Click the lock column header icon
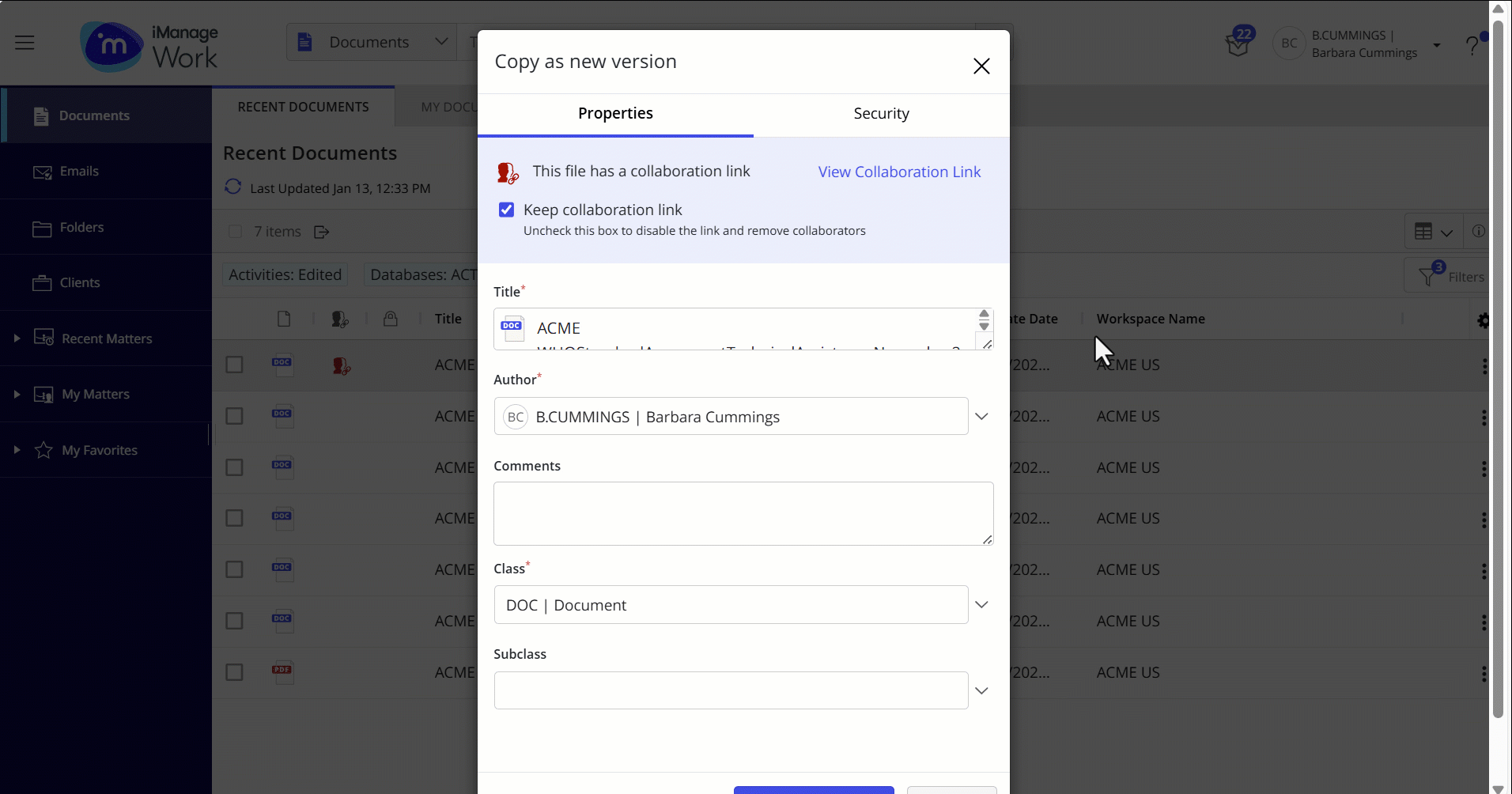Screen dimensions: 1512x794 (x=392, y=319)
